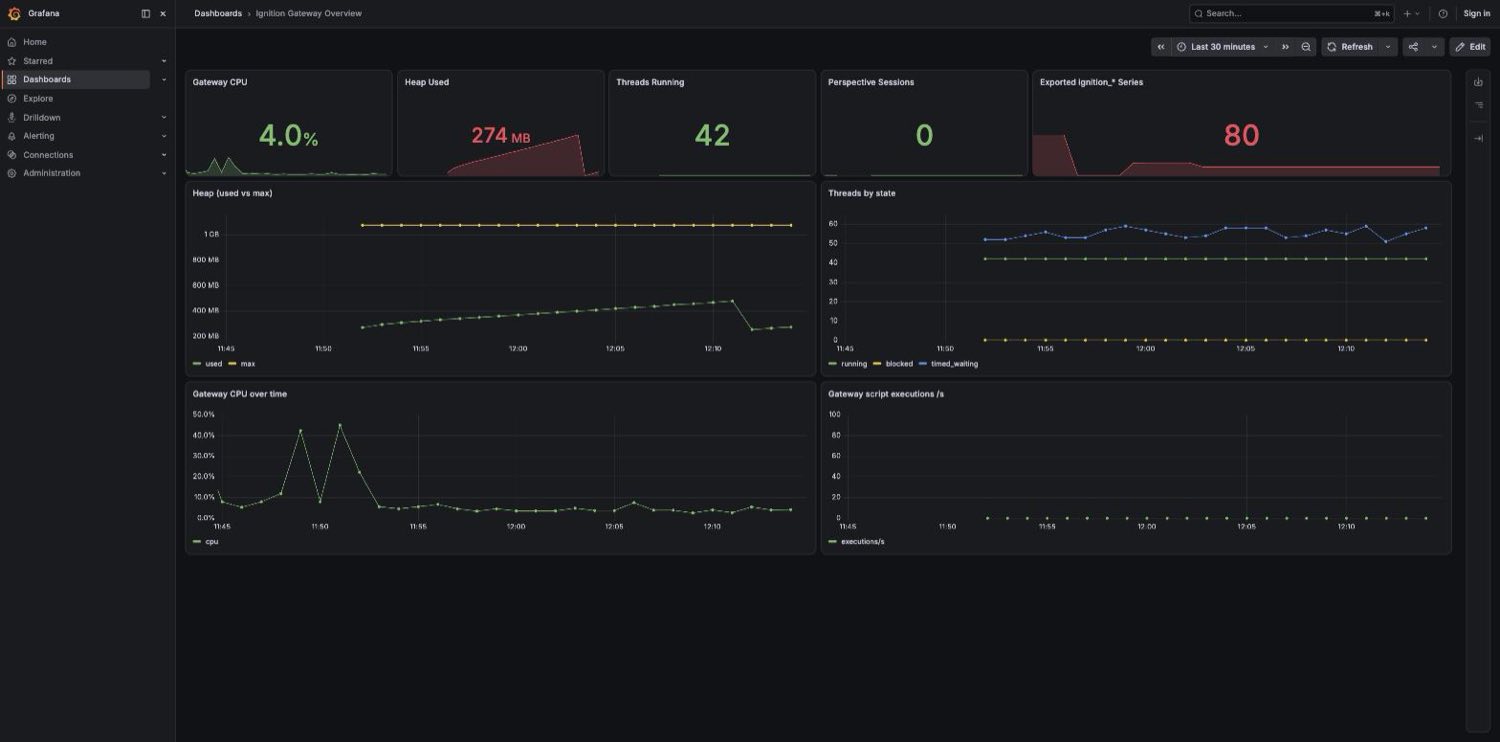Click the Administration gear icon

12,173
